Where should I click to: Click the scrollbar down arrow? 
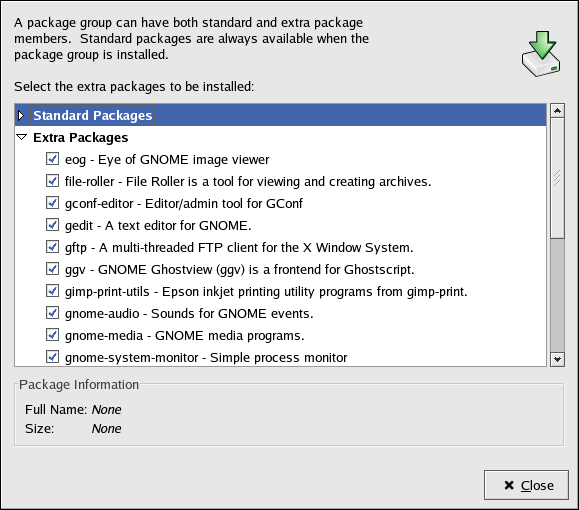(x=557, y=359)
